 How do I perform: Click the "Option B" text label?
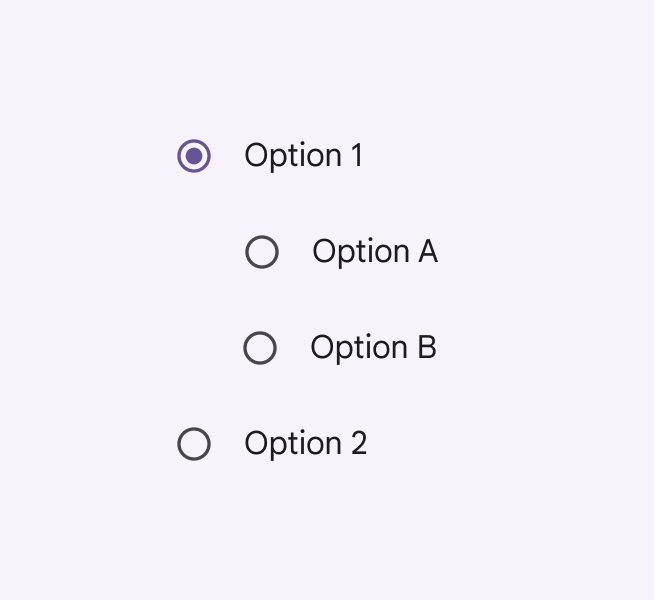(x=373, y=348)
